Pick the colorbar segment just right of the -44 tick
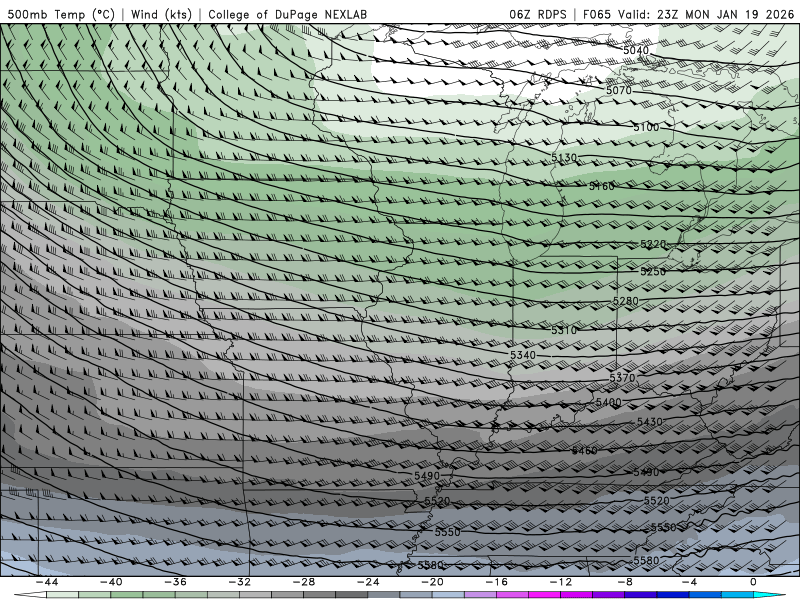 point(63,595)
